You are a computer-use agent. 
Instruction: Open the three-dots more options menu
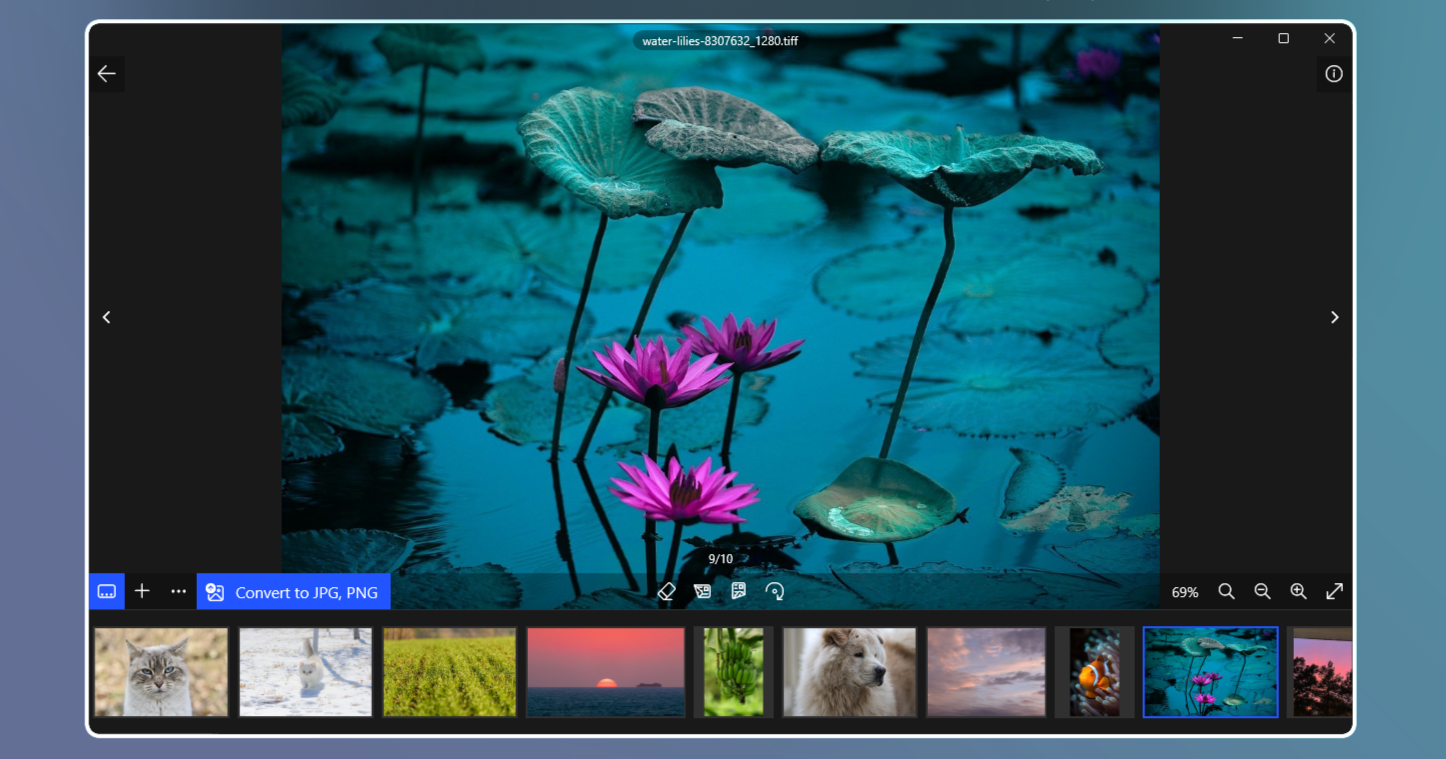(x=178, y=591)
